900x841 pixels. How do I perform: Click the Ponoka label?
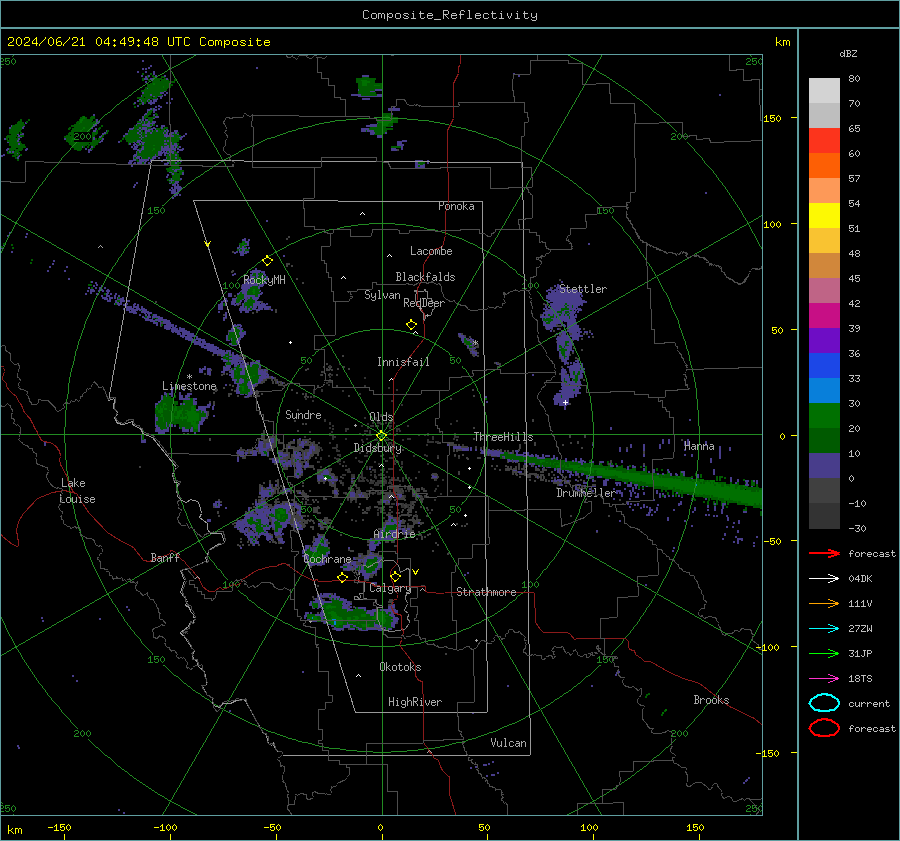(x=456, y=206)
